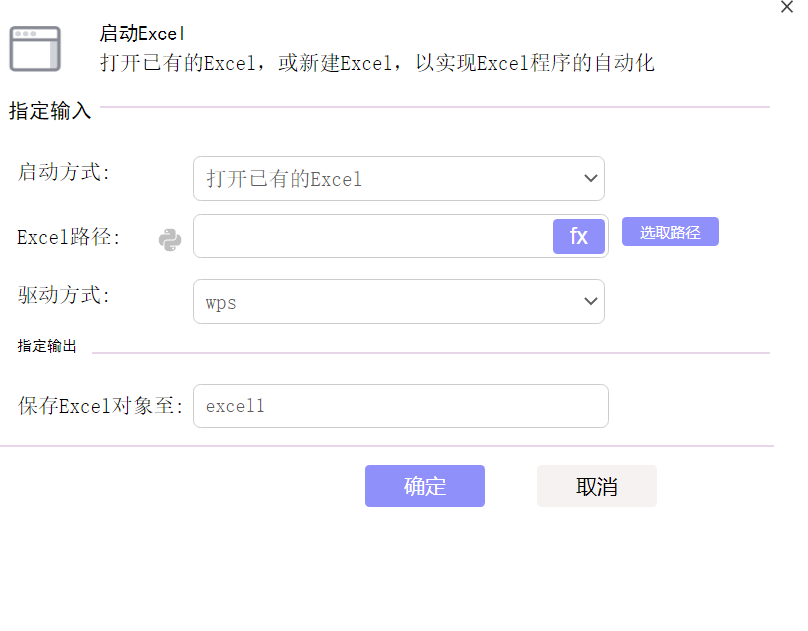Expand the 驱动方式 wps dropdown

coord(399,302)
